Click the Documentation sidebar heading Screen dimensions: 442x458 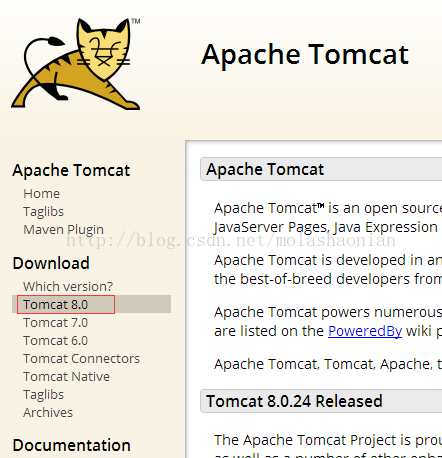(71, 445)
